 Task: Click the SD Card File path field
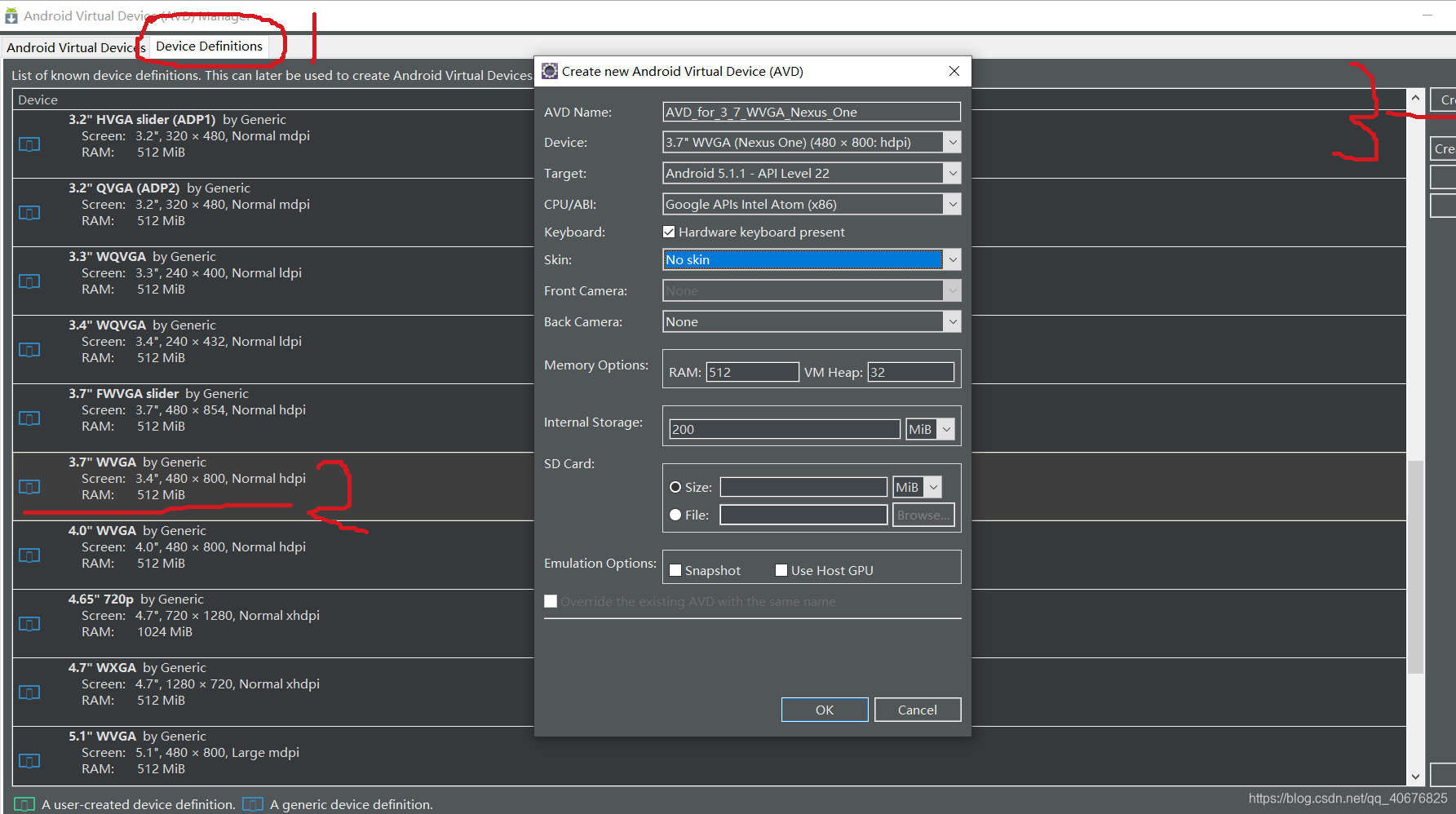[803, 515]
